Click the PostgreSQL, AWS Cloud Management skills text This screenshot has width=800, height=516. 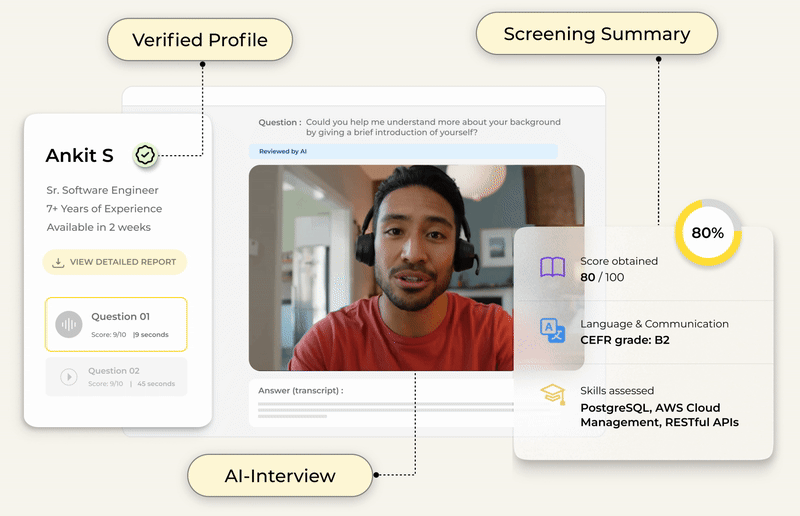point(659,414)
